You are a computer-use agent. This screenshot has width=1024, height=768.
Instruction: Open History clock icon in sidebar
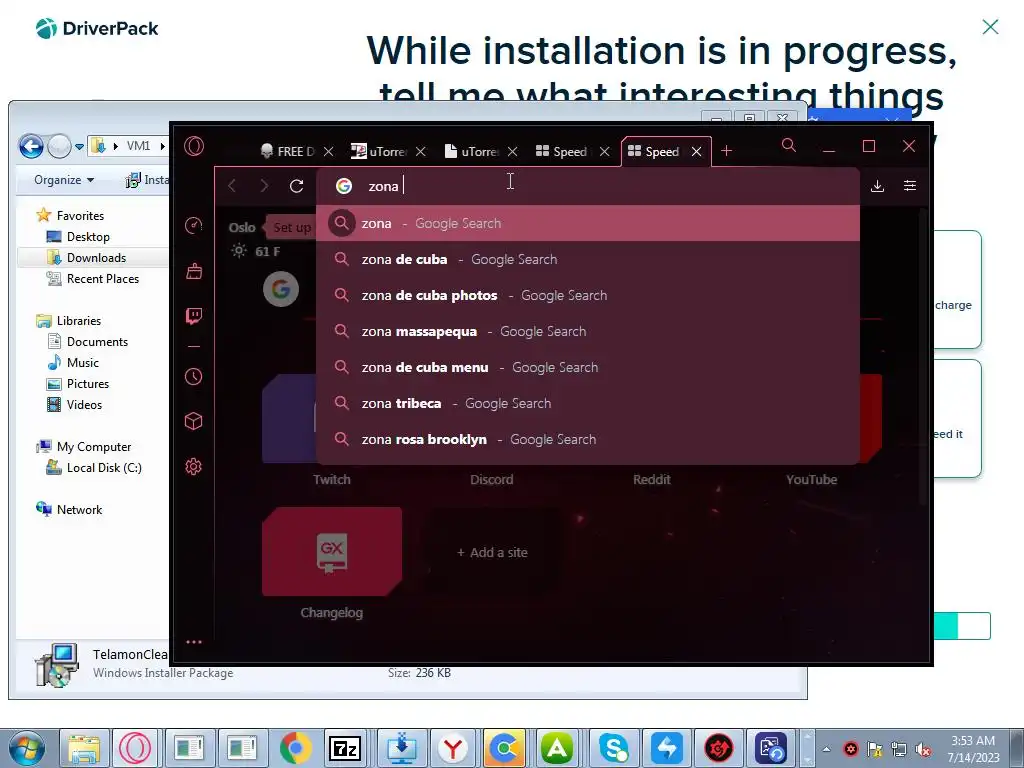[x=194, y=376]
